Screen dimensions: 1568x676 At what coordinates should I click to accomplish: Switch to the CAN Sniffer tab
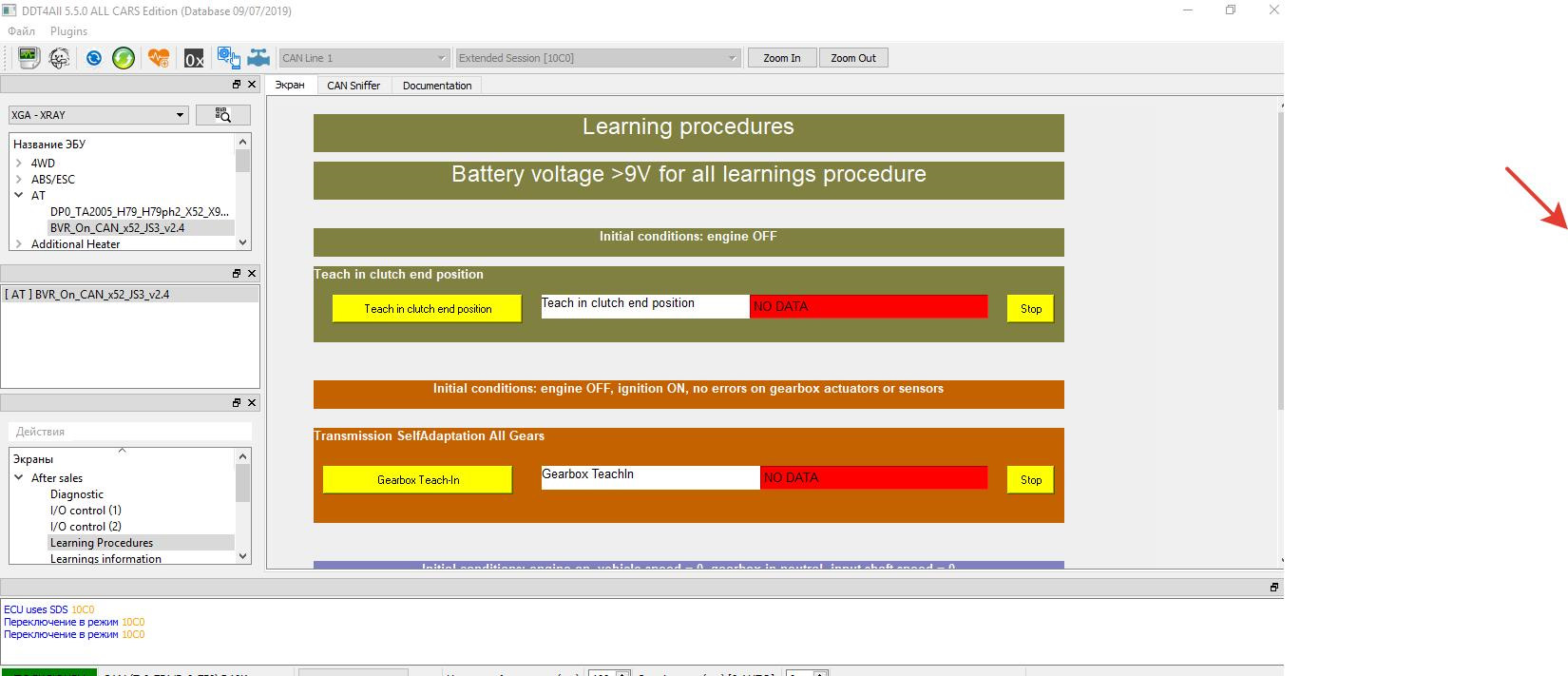pyautogui.click(x=354, y=86)
